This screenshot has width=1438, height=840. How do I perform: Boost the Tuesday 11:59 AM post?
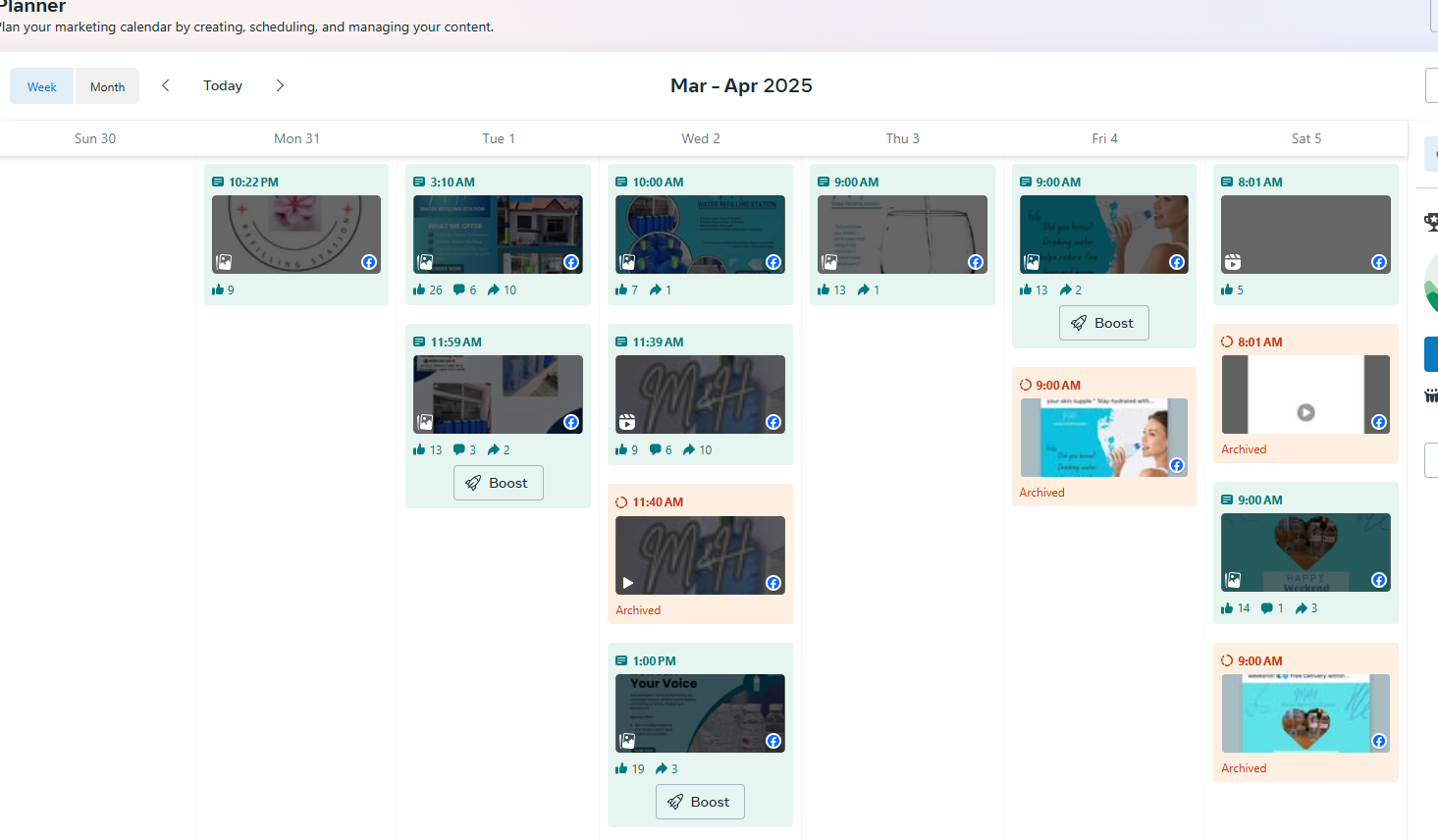[498, 483]
